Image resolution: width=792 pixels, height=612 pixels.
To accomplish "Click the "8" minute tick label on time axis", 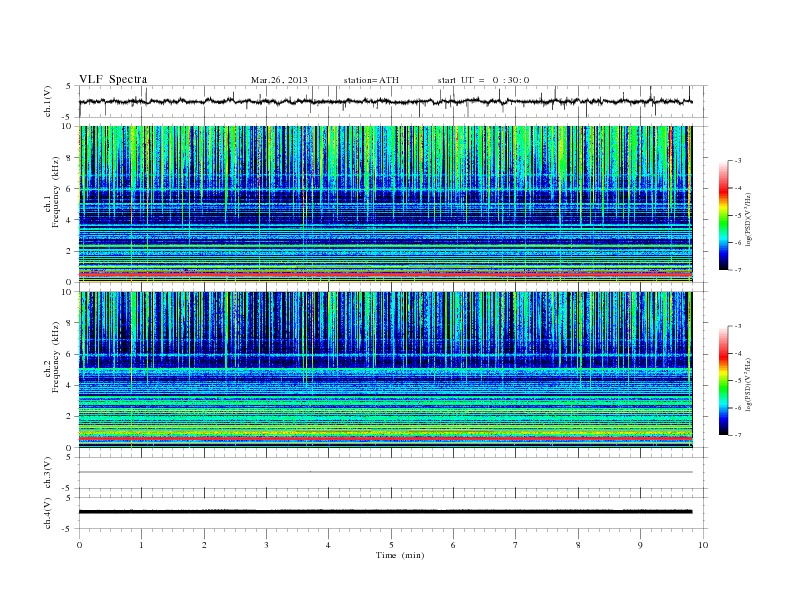I will tap(578, 545).
